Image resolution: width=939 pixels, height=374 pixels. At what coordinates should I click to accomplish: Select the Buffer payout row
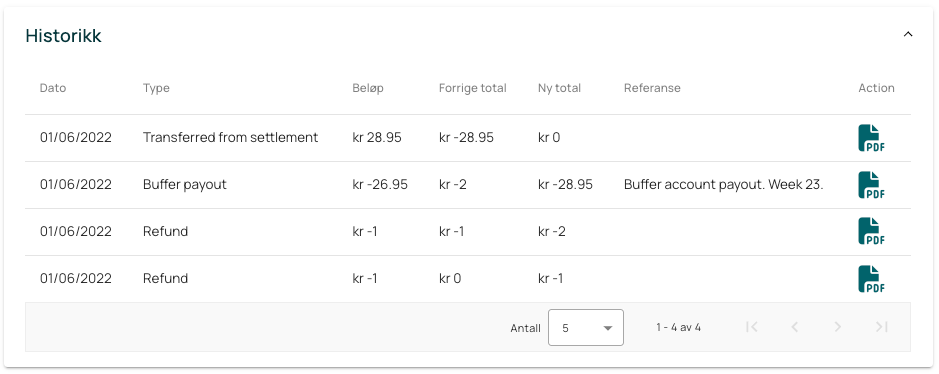[x=468, y=184]
